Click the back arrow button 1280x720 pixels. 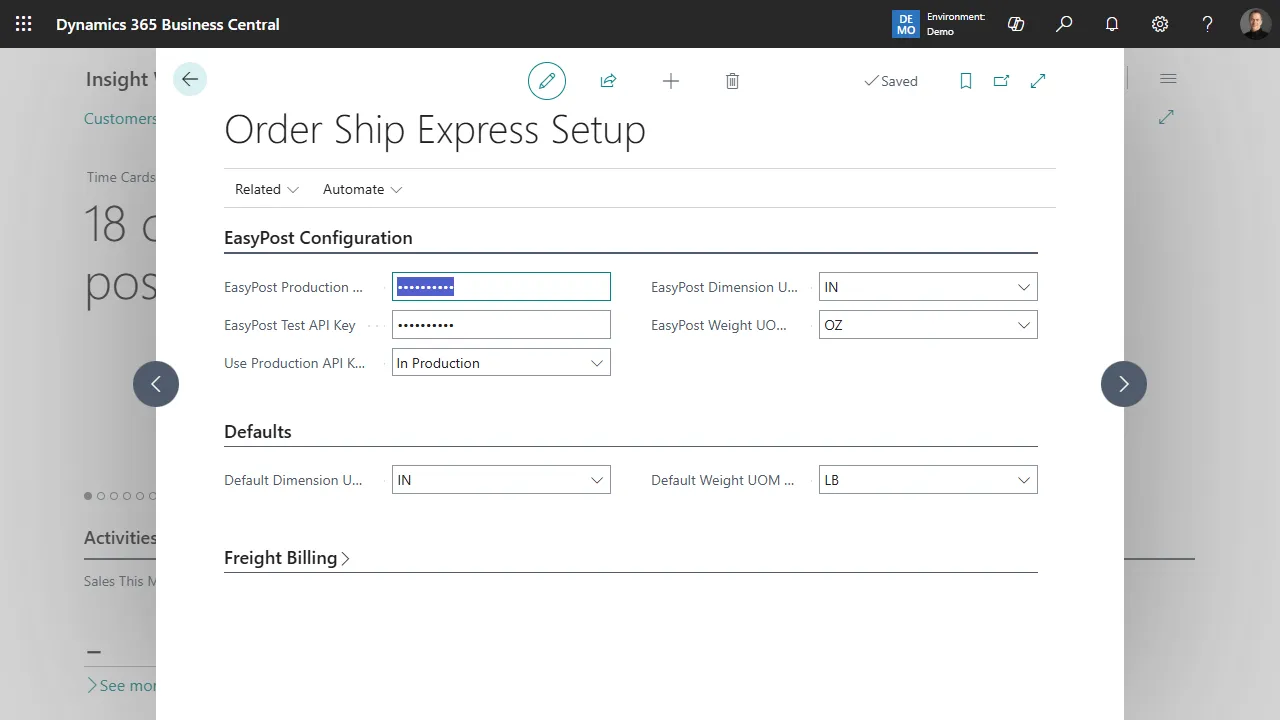[x=190, y=80]
